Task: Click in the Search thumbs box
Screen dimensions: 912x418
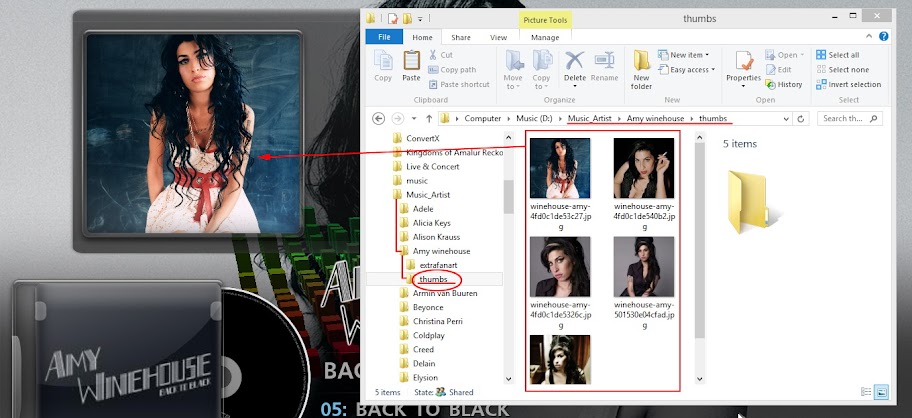Action: (849, 119)
